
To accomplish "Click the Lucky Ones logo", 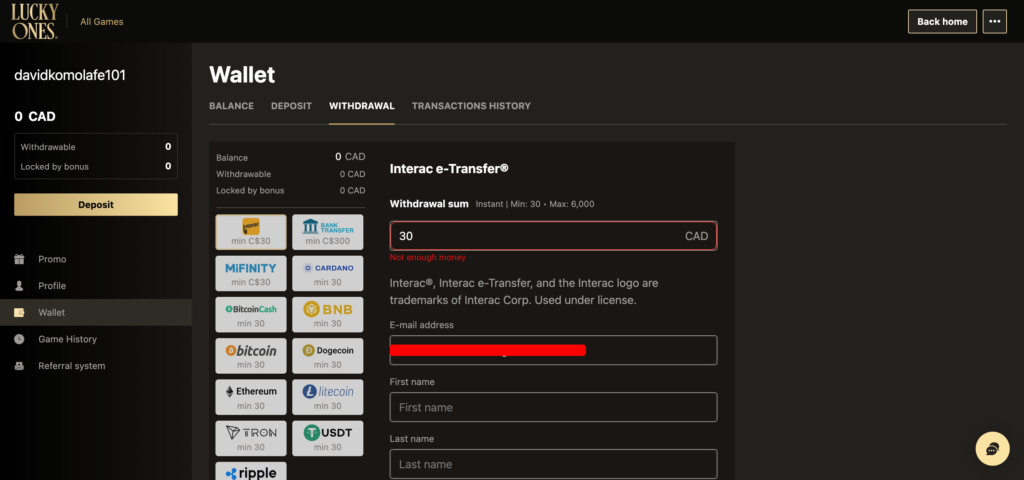I will click(x=35, y=22).
